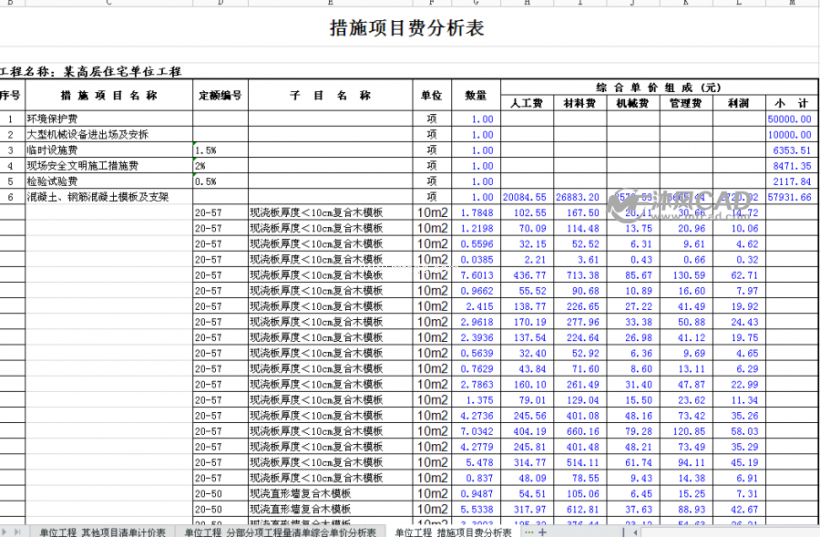
Task: Click the 单位 header cell
Action: point(432,95)
